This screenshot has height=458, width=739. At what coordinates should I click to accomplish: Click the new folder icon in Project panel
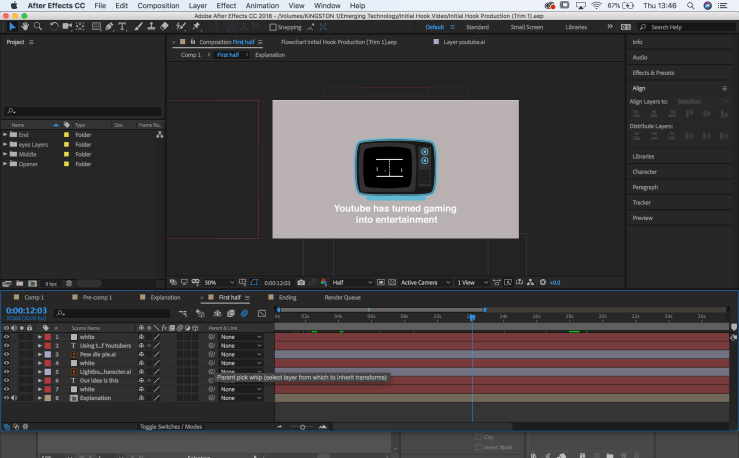(19, 284)
